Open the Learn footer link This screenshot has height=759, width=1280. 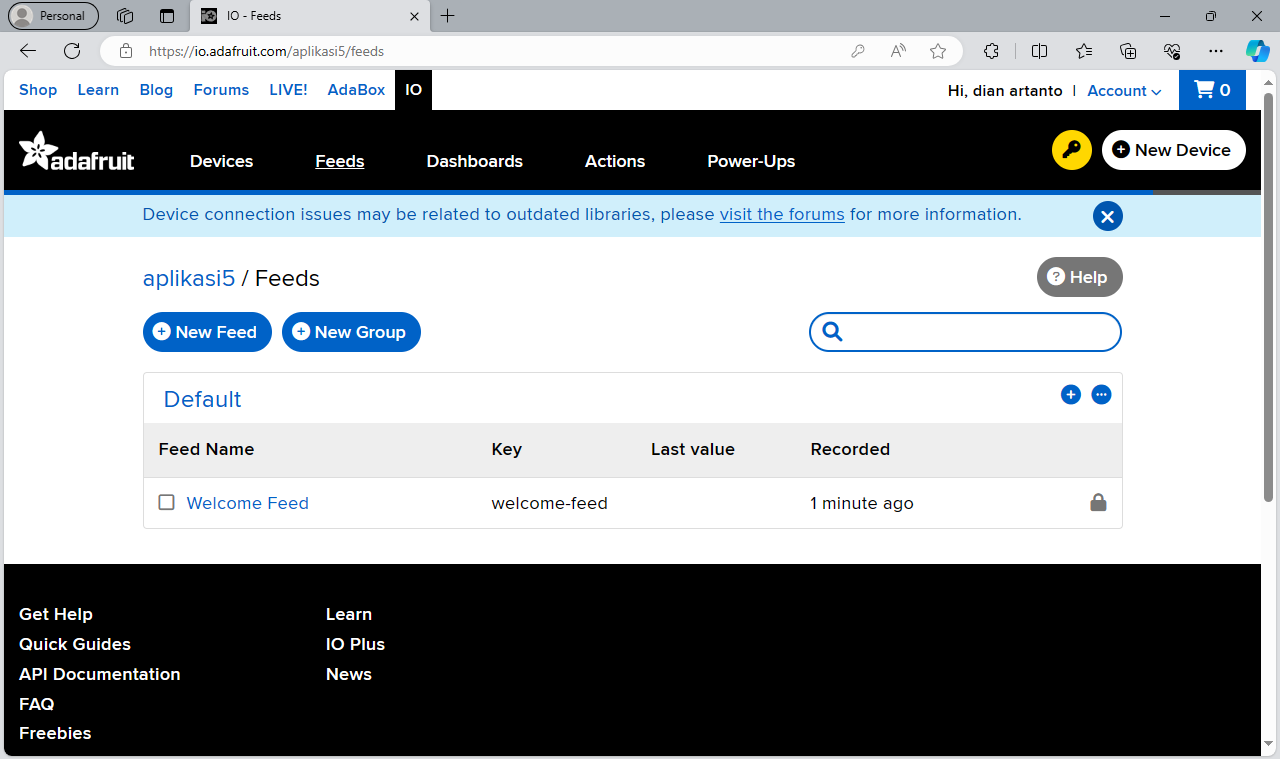coord(349,614)
